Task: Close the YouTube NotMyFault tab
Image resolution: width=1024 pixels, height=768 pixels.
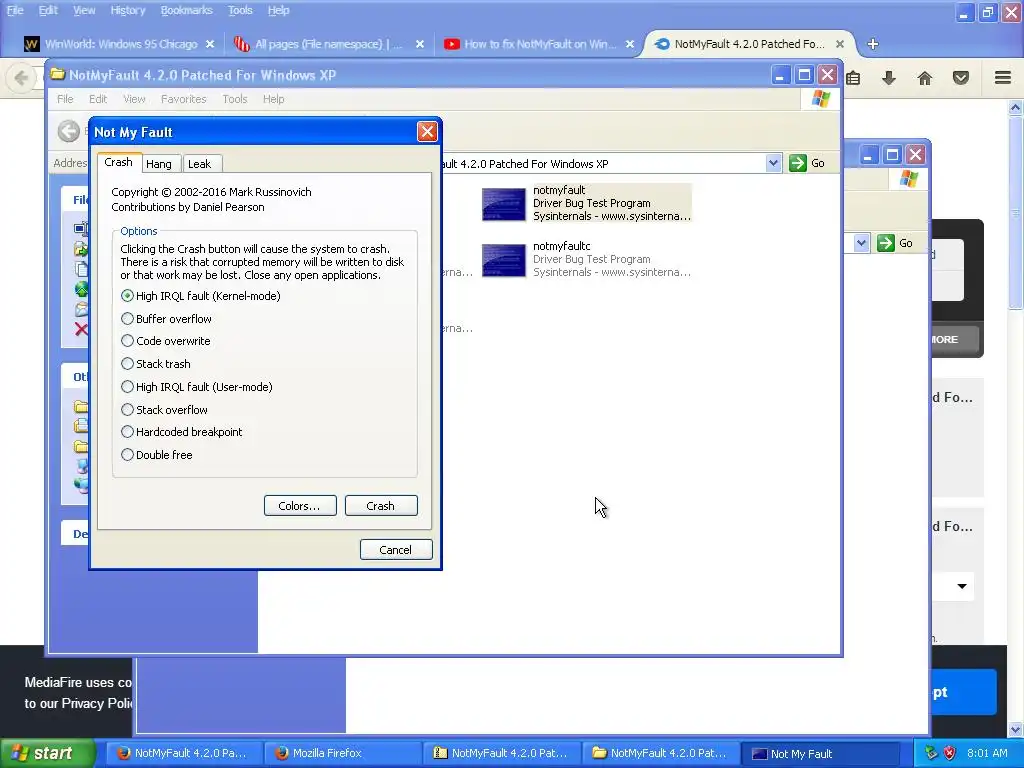Action: click(630, 44)
